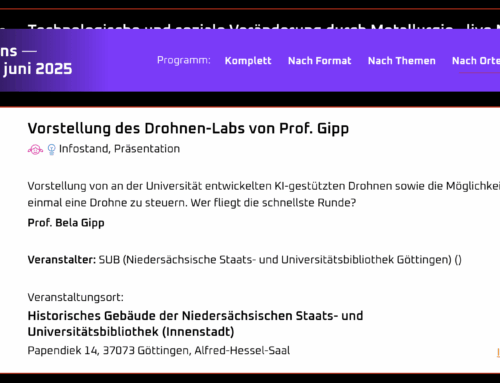Click the event title Vorstellung des Drohnen-Labs
The image size is (500, 383).
coord(188,128)
